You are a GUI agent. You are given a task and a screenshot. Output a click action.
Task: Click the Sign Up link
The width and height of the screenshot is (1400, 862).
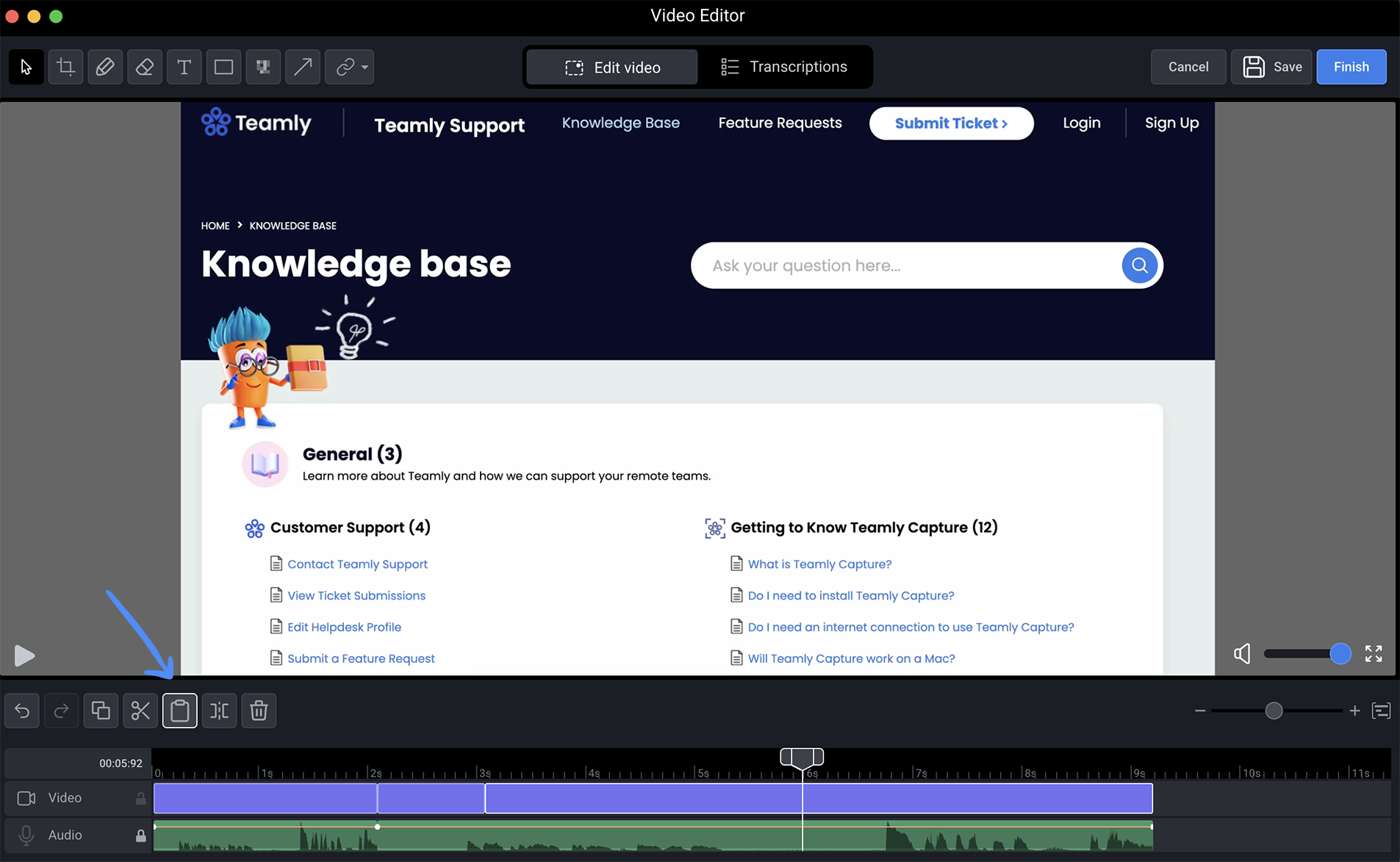tap(1171, 123)
